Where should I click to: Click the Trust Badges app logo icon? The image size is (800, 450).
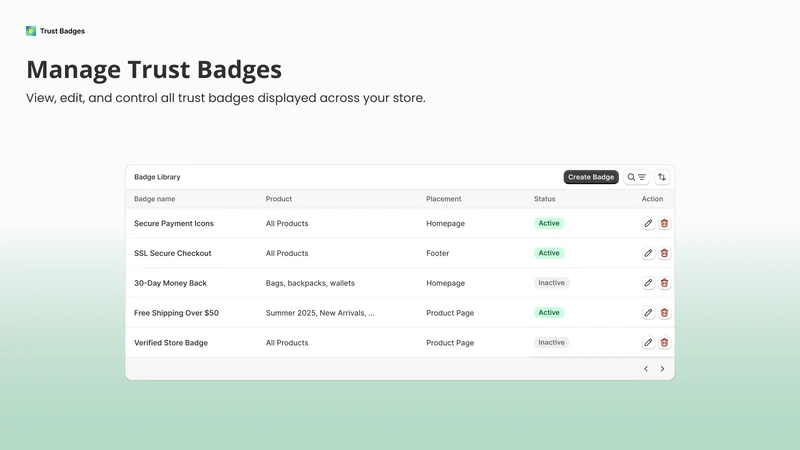[x=31, y=31]
